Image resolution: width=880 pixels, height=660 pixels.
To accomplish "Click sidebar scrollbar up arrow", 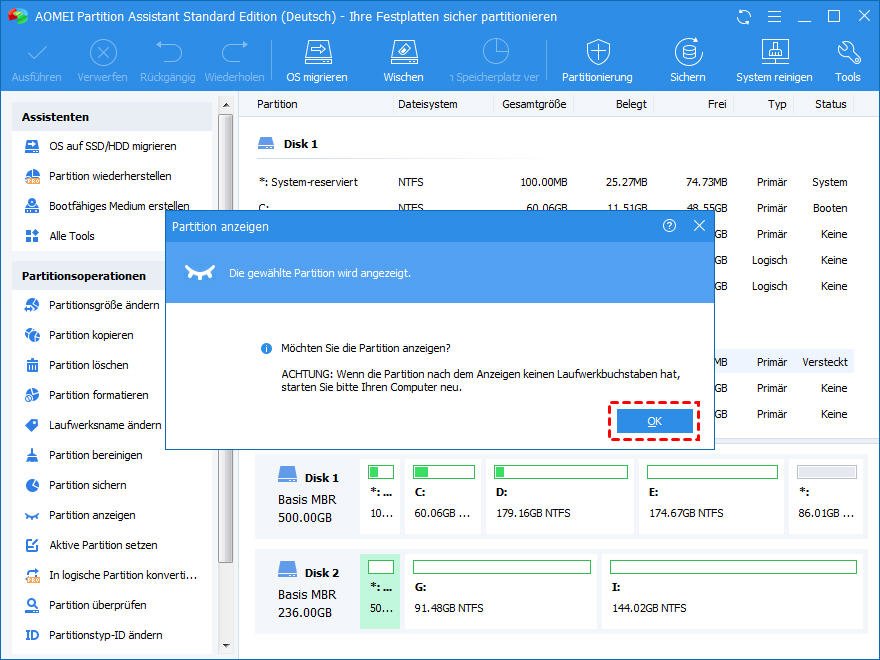I will point(226,105).
